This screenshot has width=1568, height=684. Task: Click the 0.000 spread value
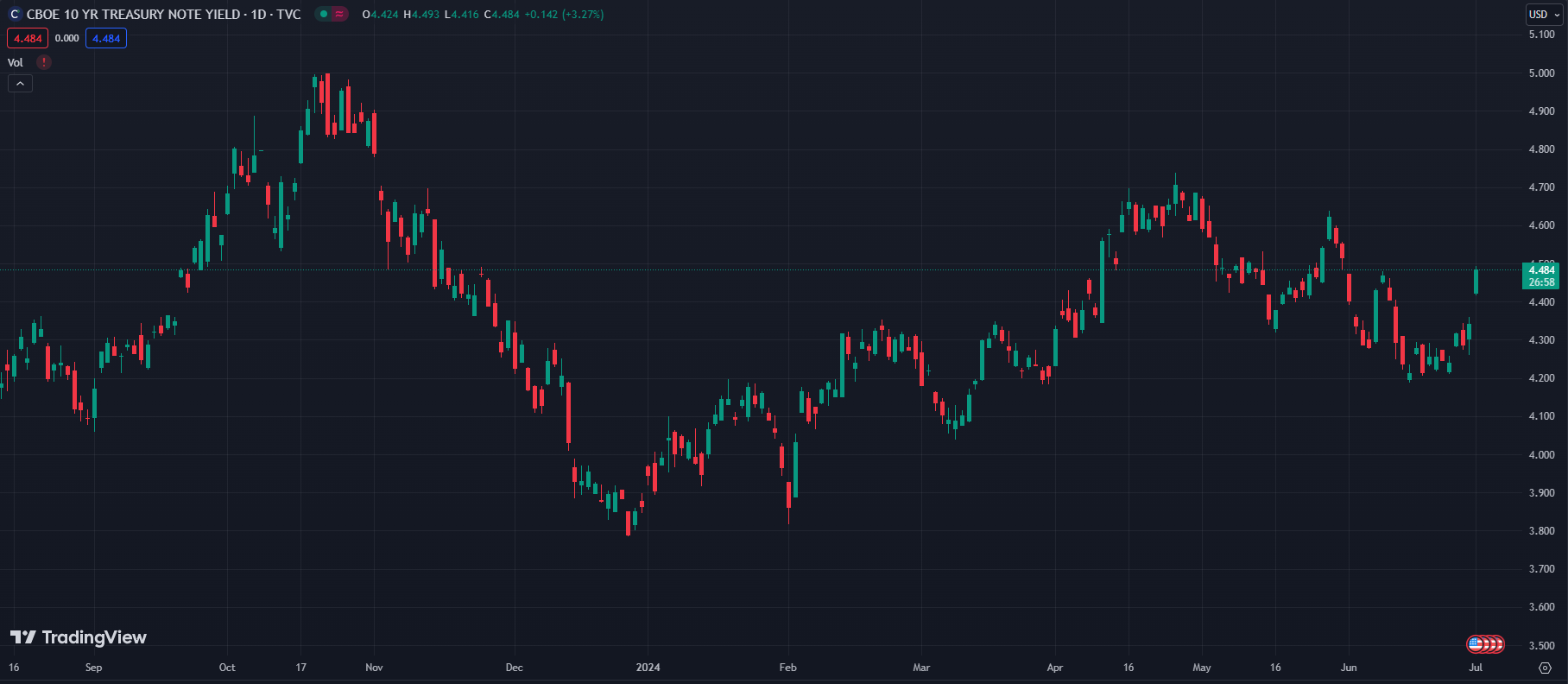(66, 38)
